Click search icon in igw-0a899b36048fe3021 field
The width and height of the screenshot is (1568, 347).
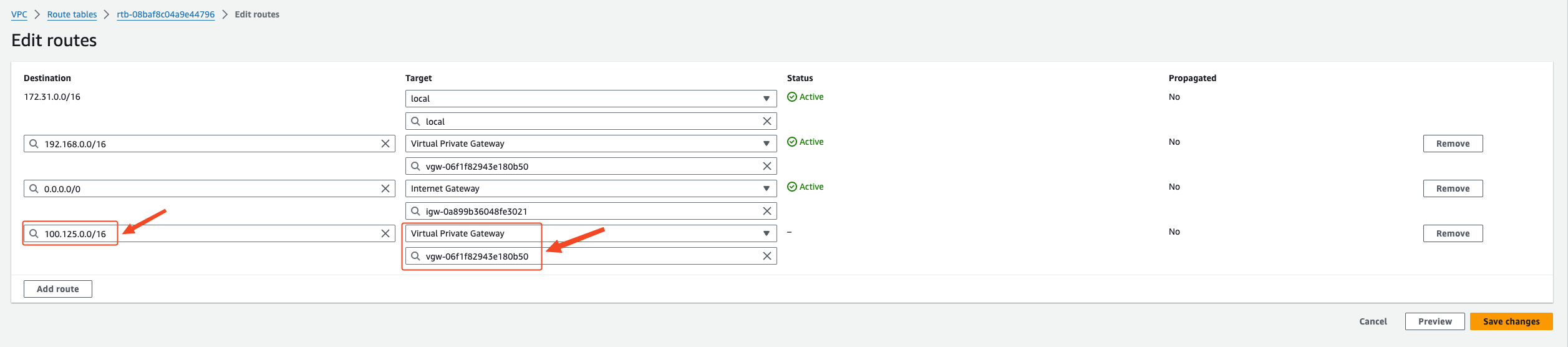(415, 211)
